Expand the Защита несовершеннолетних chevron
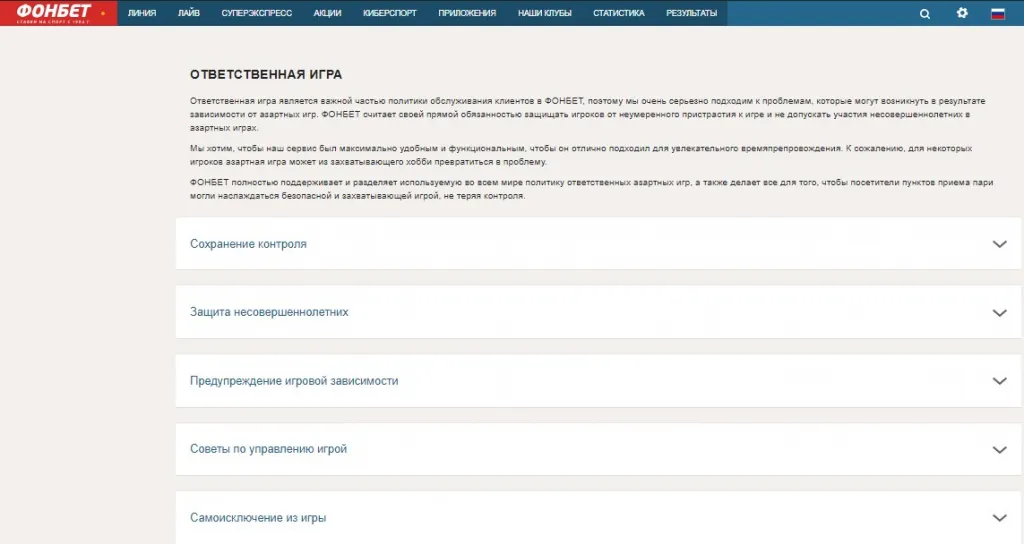Screen dimensions: 1024x544 [999, 313]
